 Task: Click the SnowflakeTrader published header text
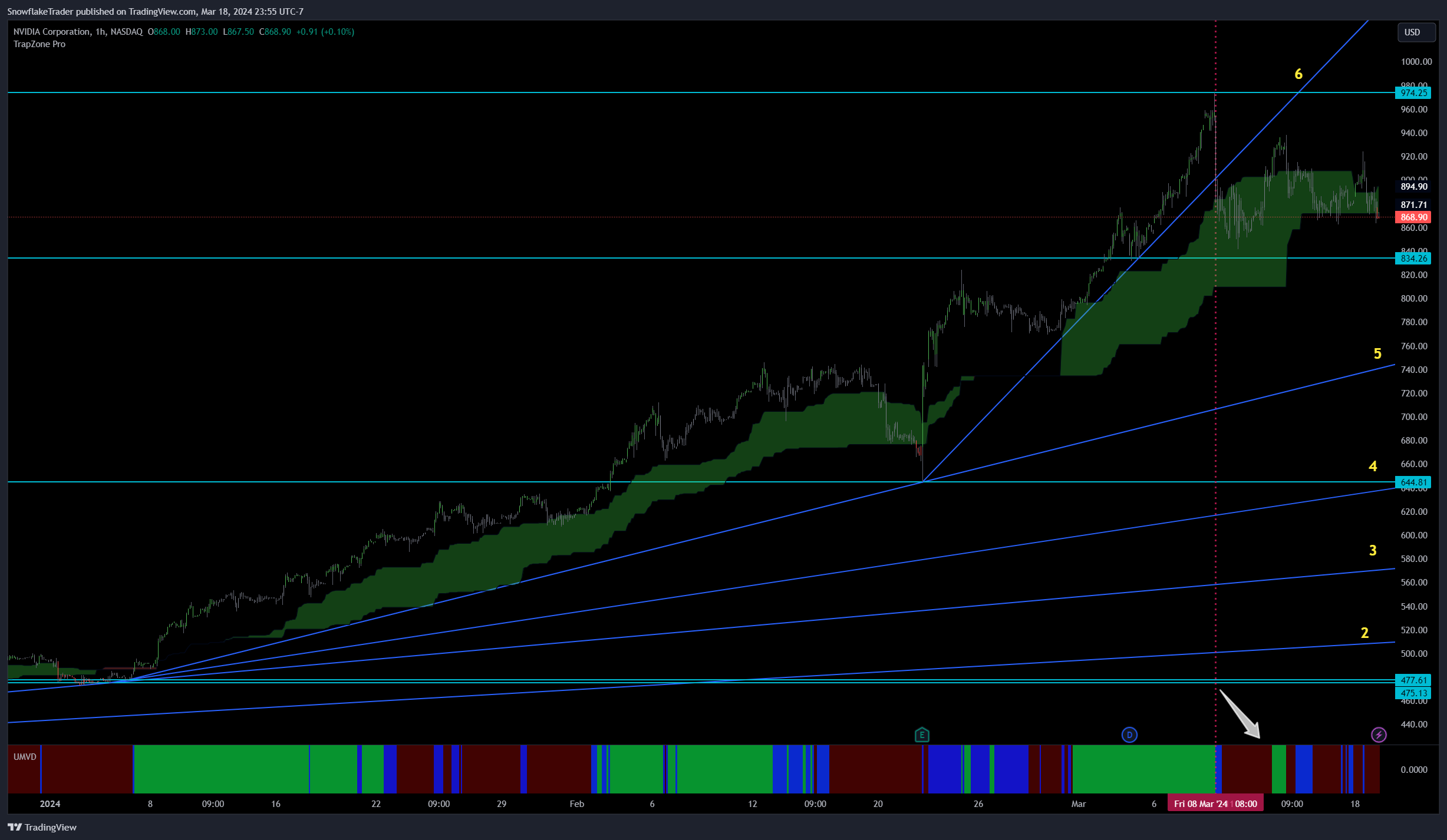[x=155, y=11]
